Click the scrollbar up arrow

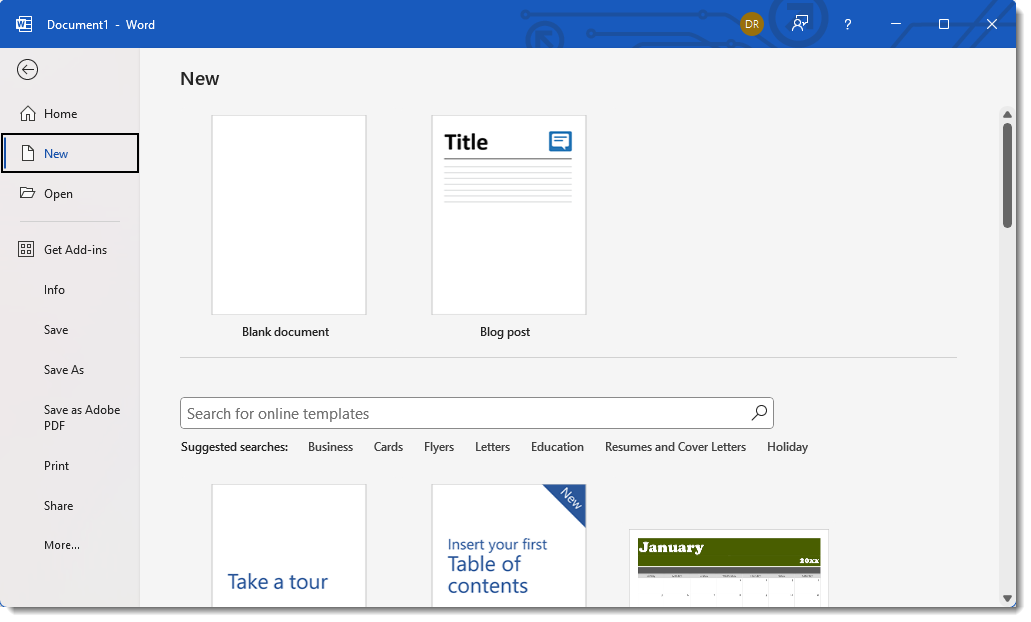[1007, 114]
